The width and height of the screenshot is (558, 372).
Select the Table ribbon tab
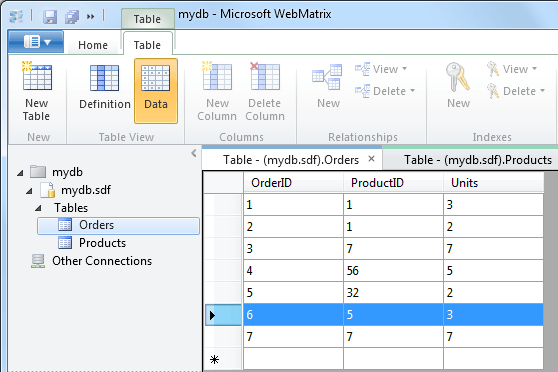click(x=147, y=45)
